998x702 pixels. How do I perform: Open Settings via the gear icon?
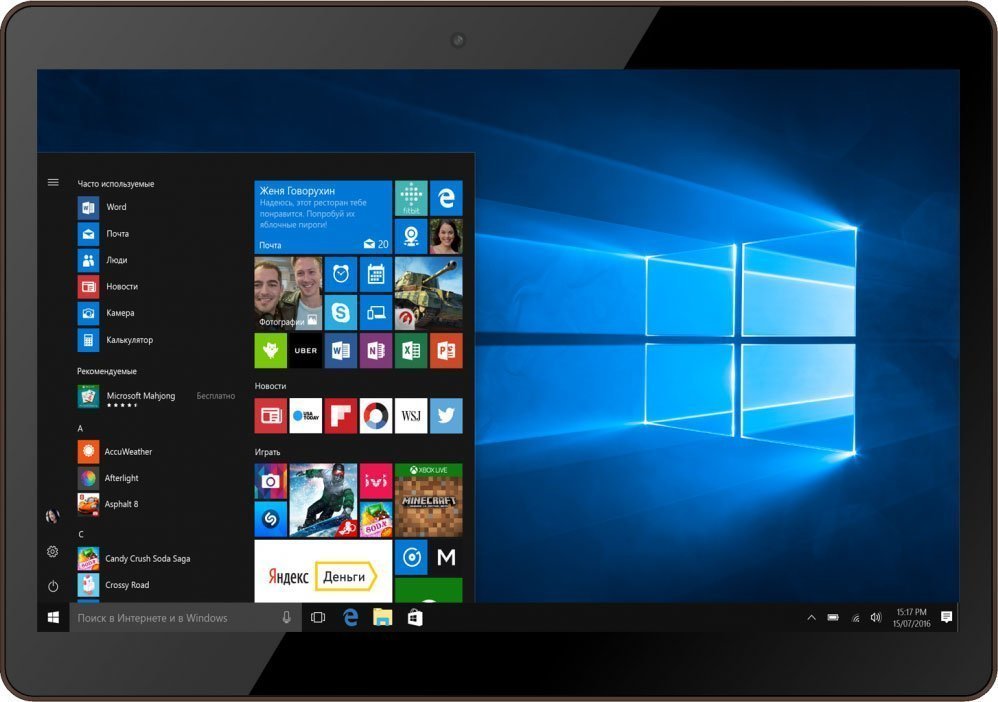pos(53,552)
